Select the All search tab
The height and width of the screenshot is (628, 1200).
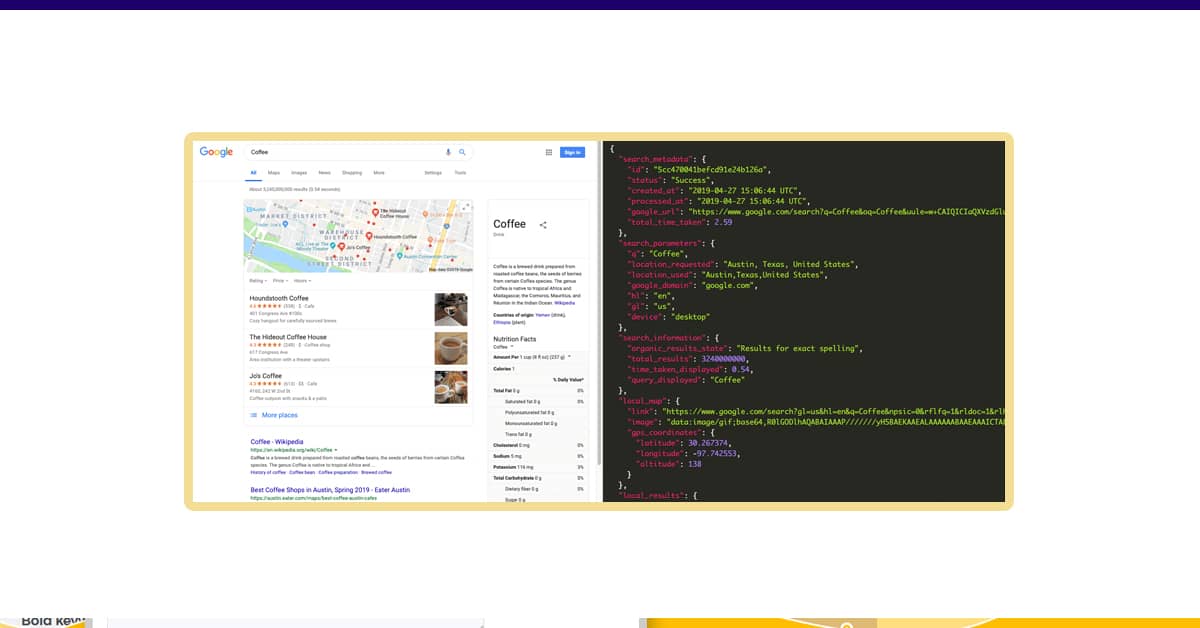(252, 173)
